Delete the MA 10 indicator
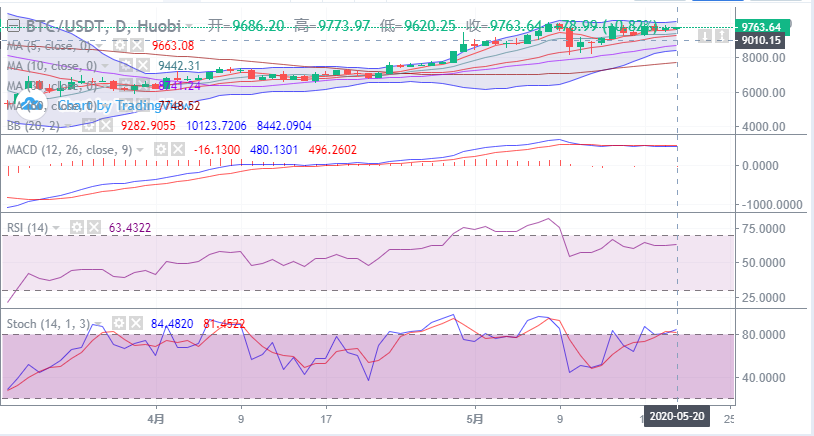Screen dimensions: 814x436 click(x=142, y=65)
